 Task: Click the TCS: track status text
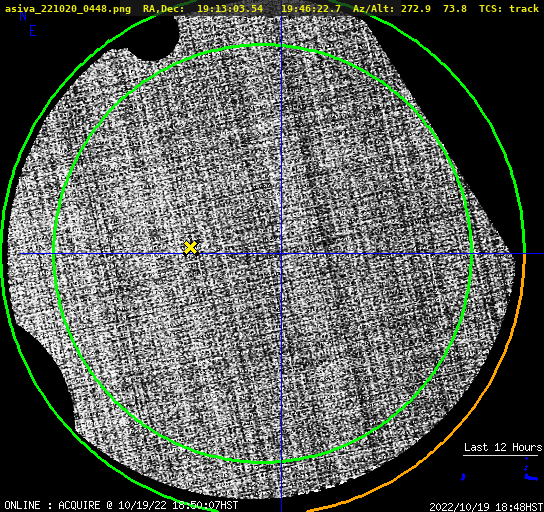pos(509,8)
